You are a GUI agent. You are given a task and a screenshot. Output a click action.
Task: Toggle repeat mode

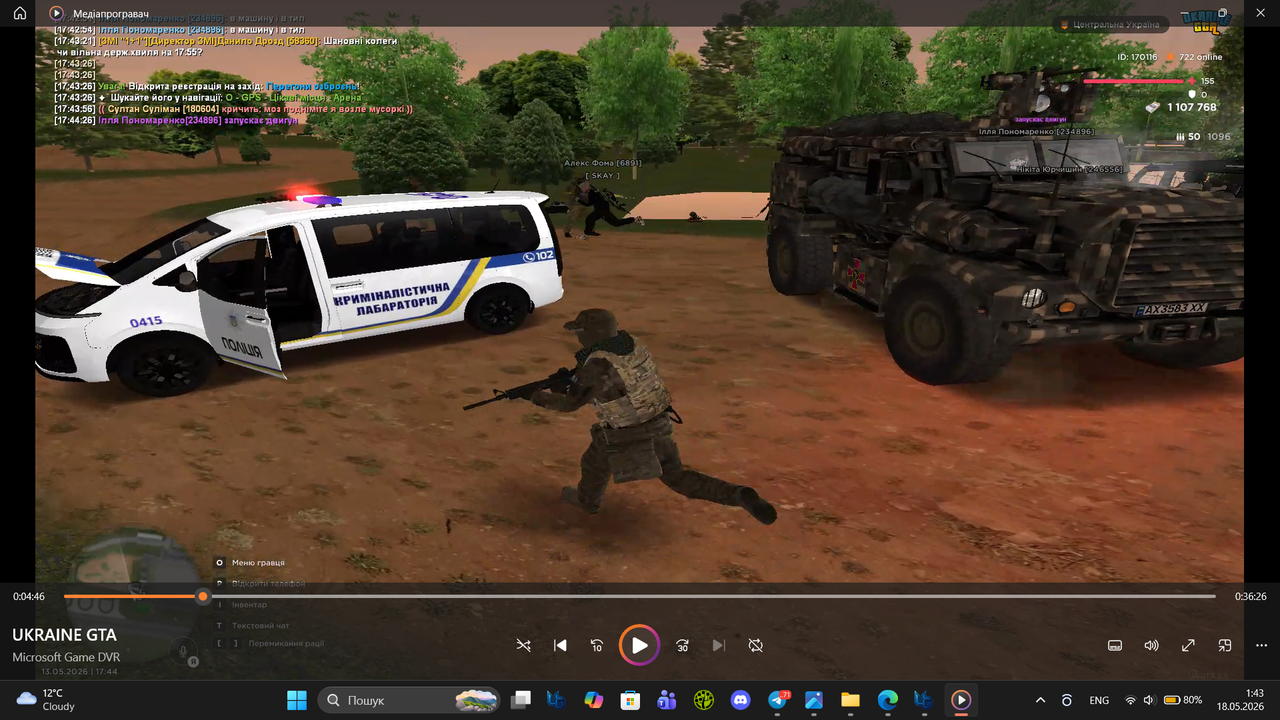[755, 646]
